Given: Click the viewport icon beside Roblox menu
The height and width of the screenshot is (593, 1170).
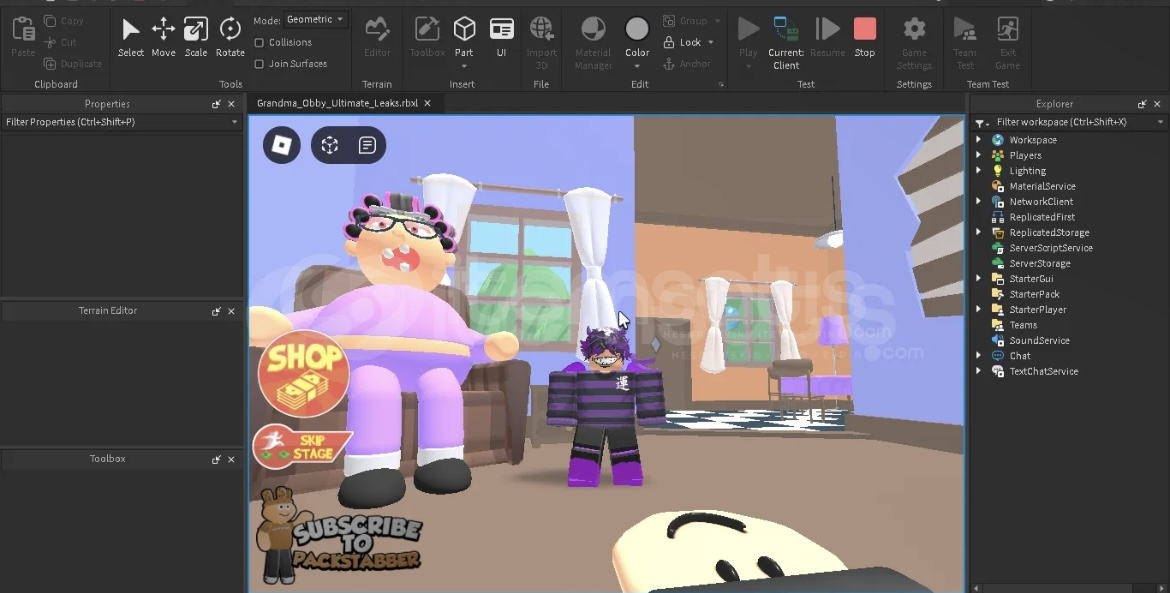Looking at the screenshot, I should coord(330,145).
